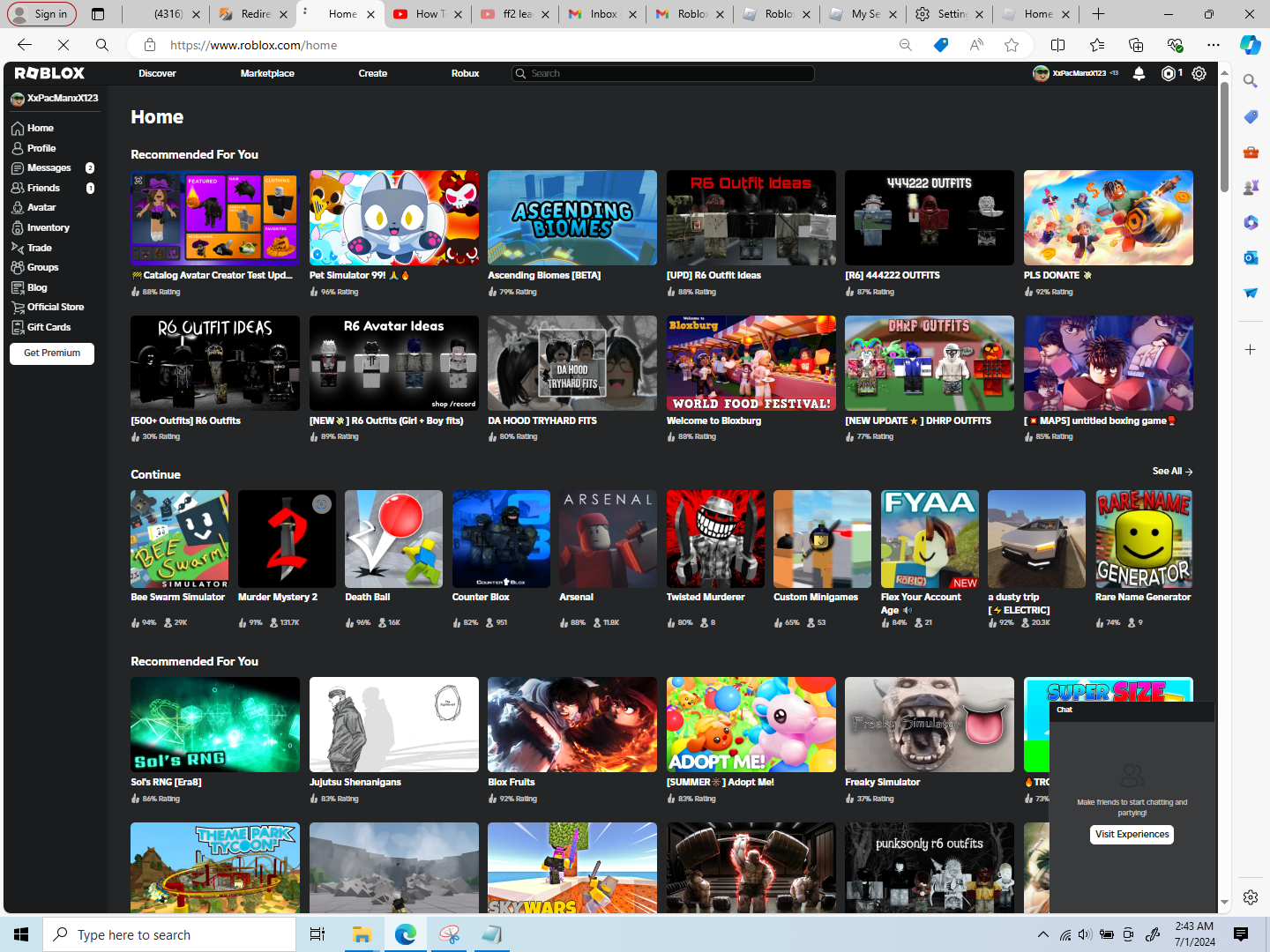Go back with the browser back arrow

pos(25,45)
